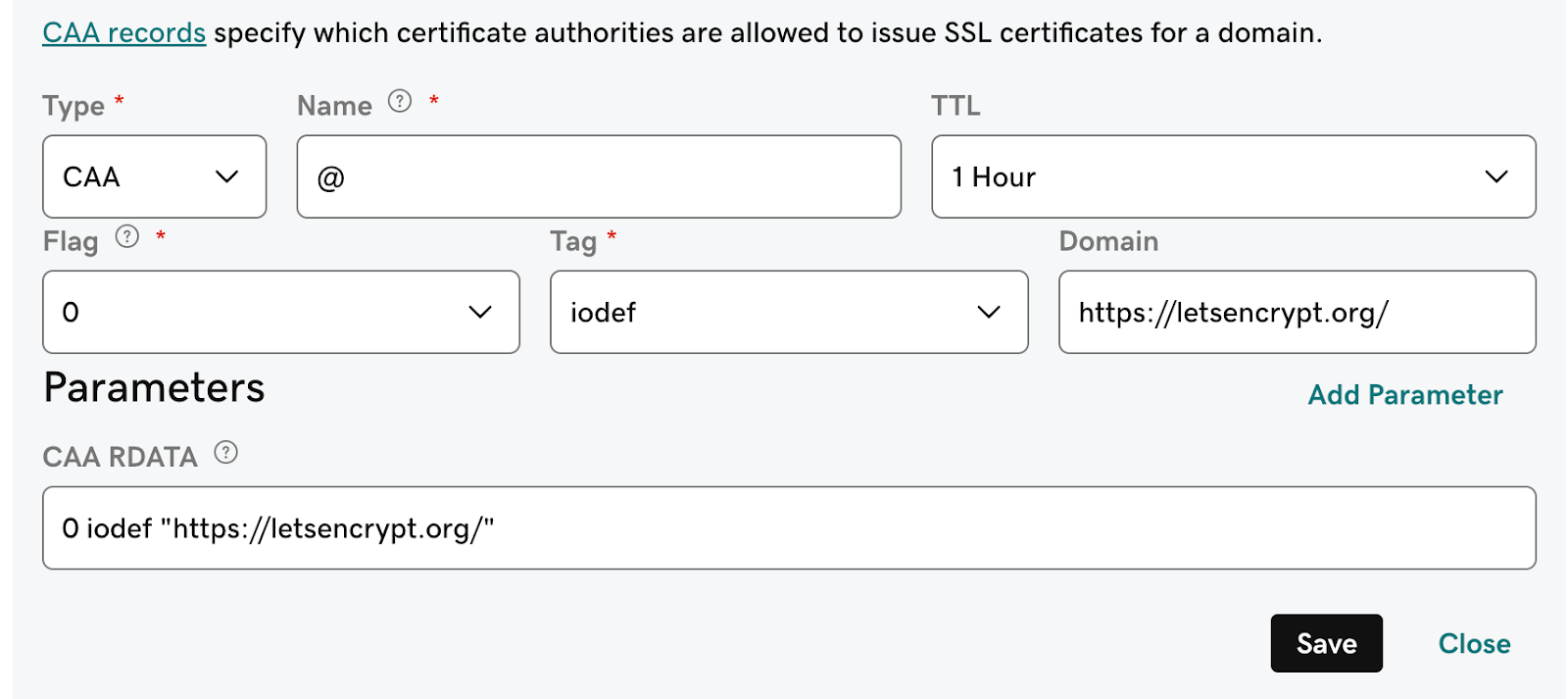Click the help icon beside Flag
The image size is (1568, 699).
point(127,236)
